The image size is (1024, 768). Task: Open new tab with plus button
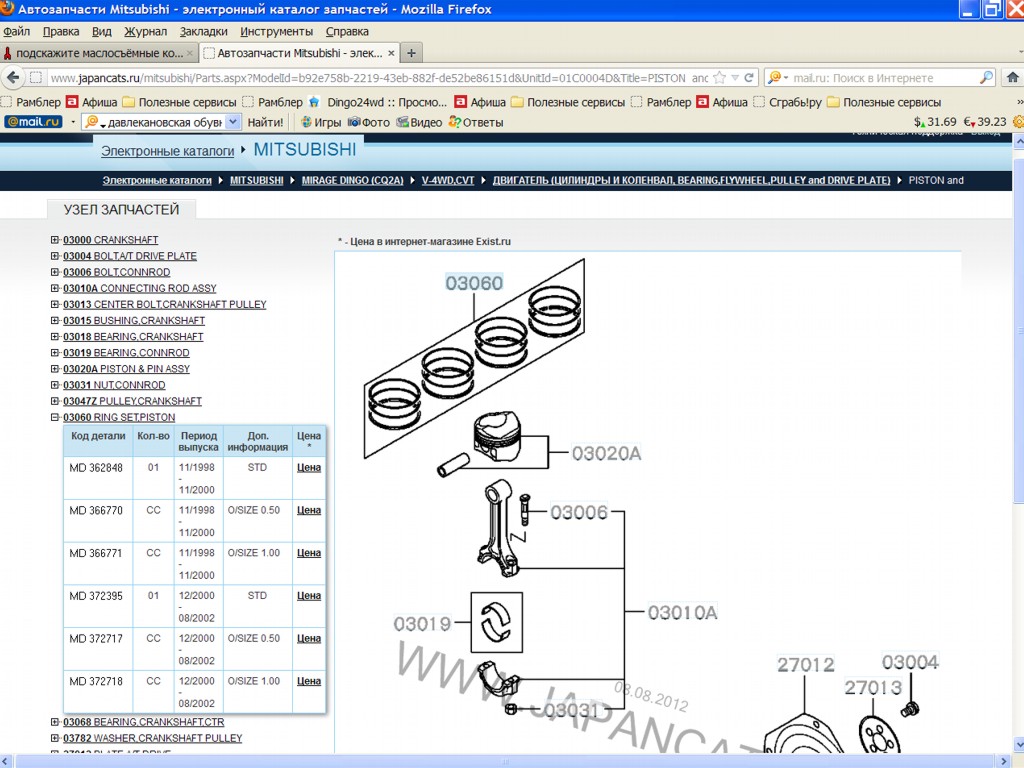click(x=411, y=53)
